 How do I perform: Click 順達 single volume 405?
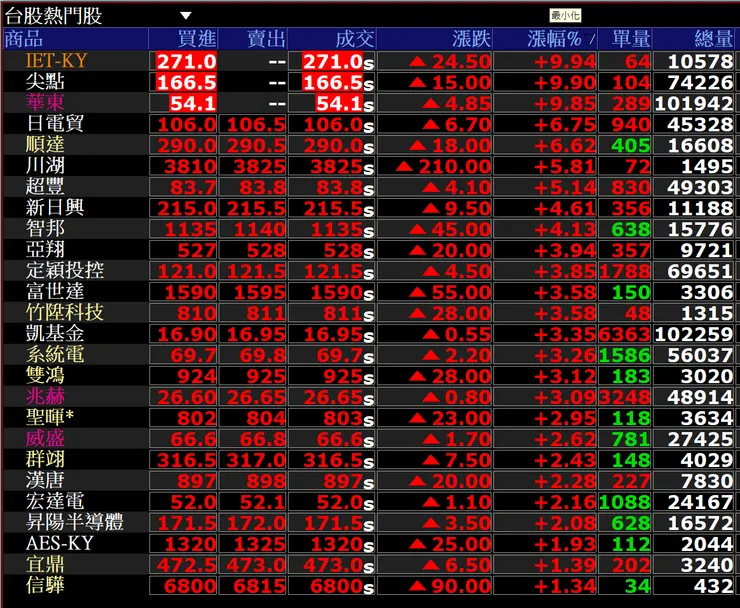coord(631,145)
